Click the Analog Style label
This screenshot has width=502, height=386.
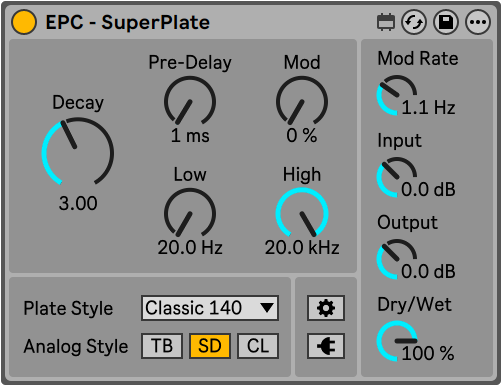pyautogui.click(x=76, y=346)
